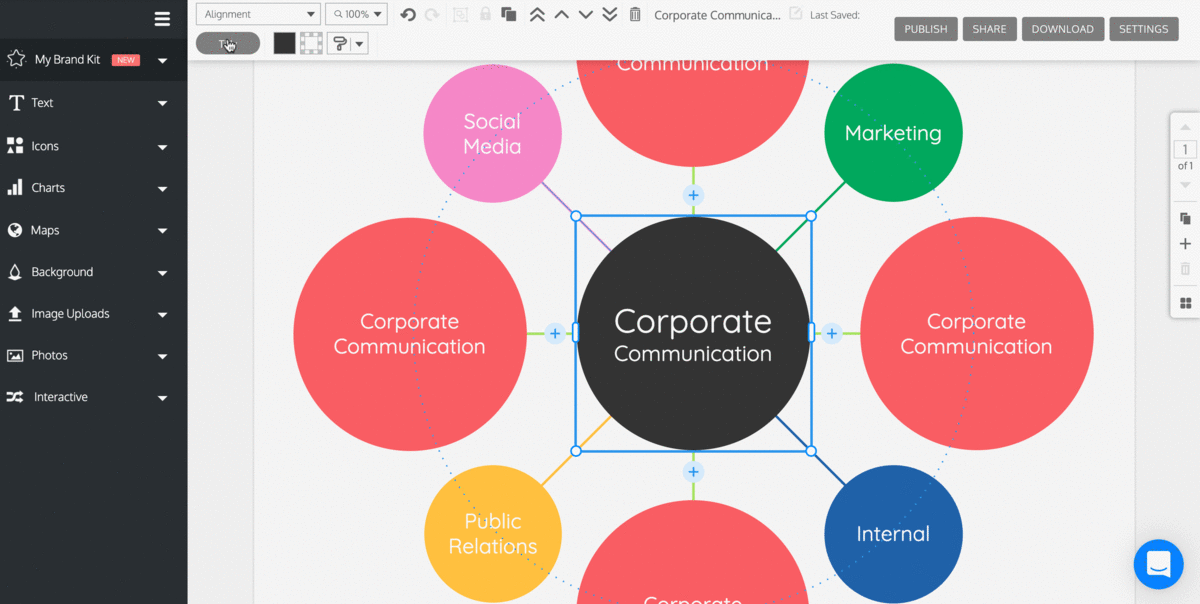Delete selected object with top toolbar trash icon
Viewport: 1200px width, 604px height.
[x=635, y=14]
